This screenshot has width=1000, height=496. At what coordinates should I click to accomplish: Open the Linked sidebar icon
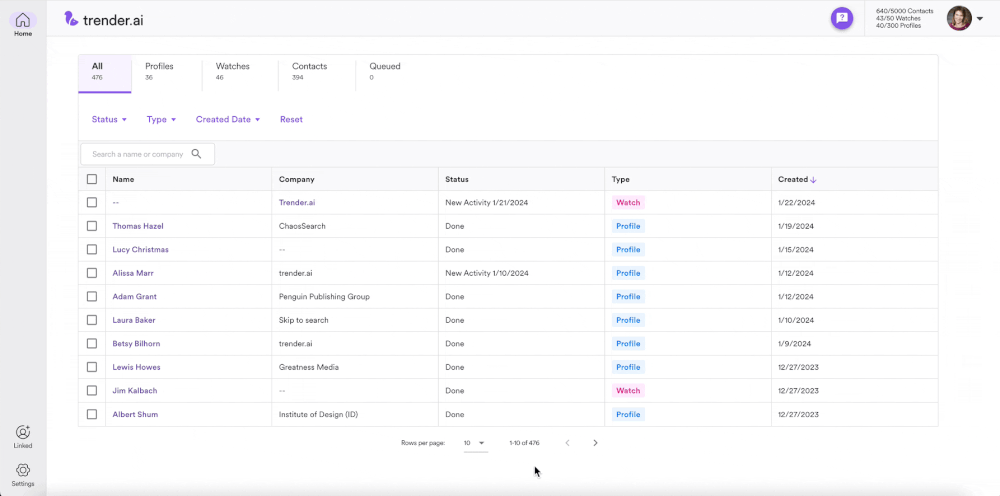point(22,437)
